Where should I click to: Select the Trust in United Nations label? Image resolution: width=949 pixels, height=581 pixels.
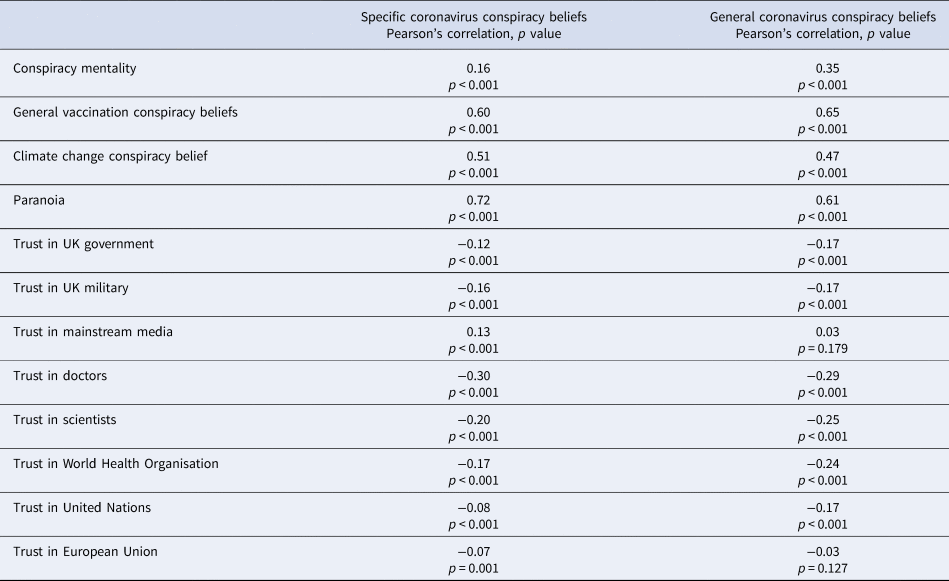point(82,508)
